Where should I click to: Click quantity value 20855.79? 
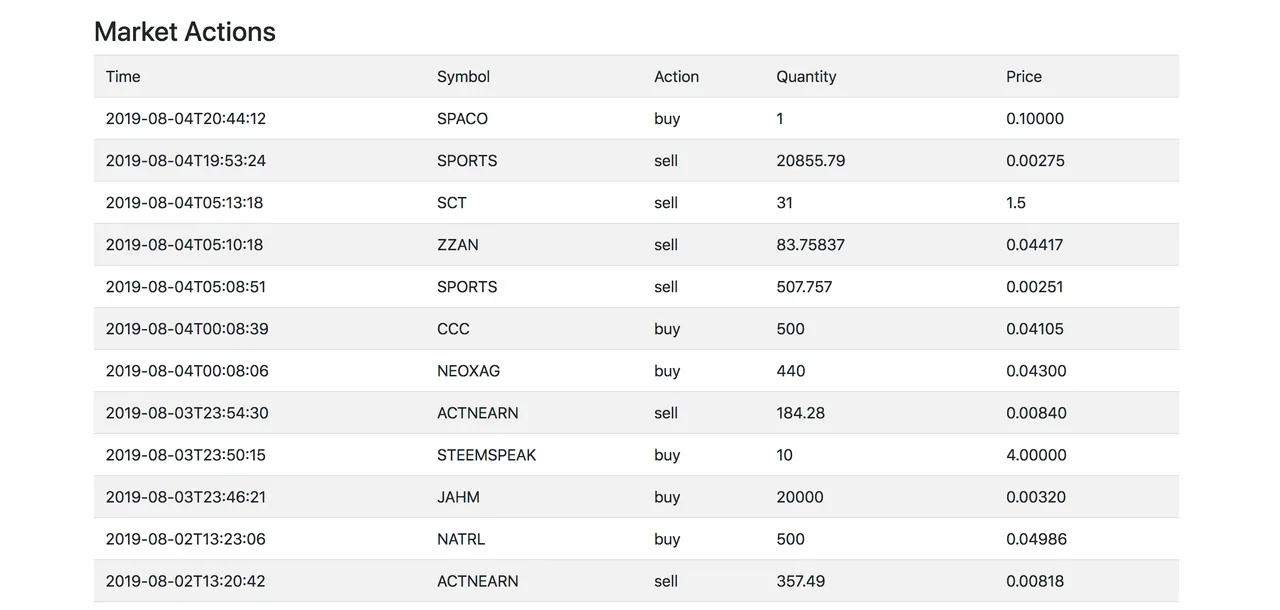point(810,161)
